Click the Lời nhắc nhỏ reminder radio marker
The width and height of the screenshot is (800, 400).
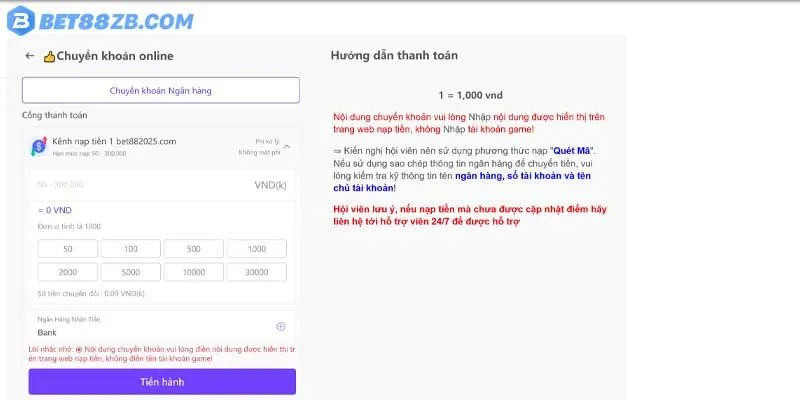point(79,349)
